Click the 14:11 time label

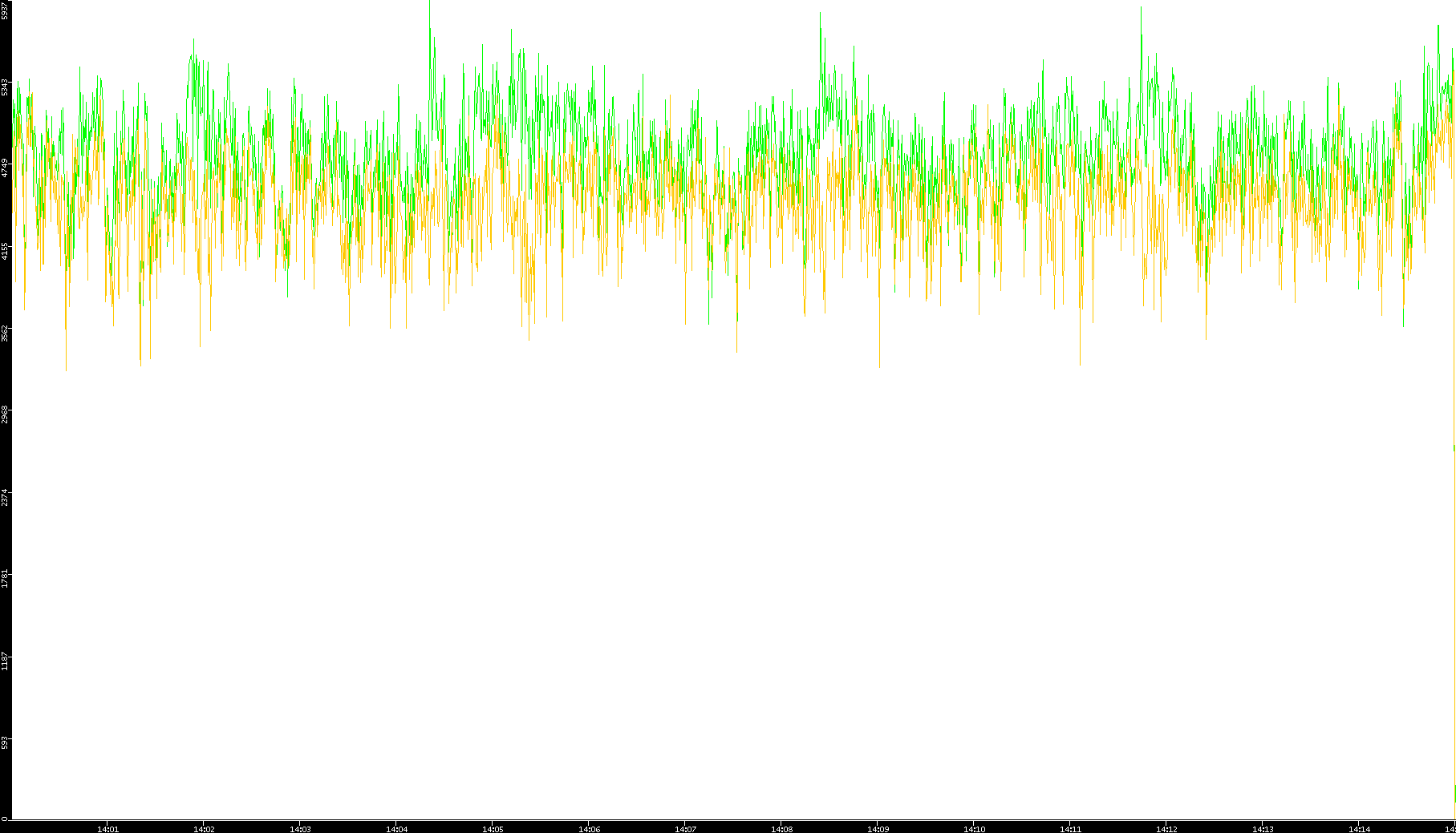click(1070, 829)
